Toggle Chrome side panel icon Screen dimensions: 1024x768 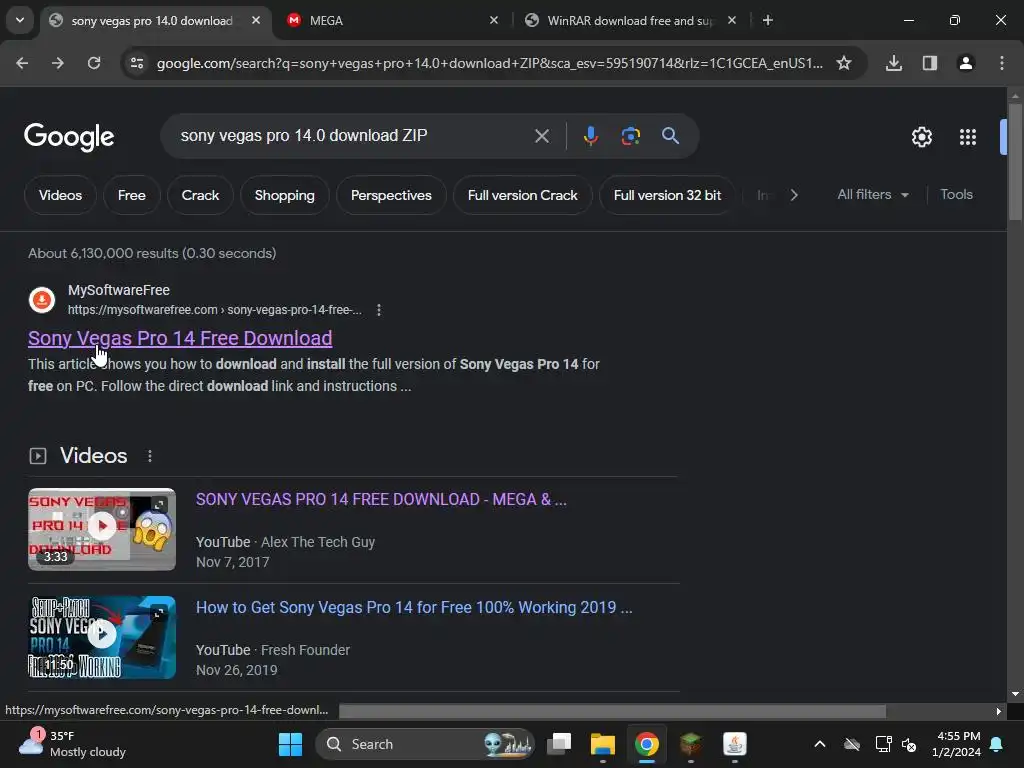coord(930,63)
